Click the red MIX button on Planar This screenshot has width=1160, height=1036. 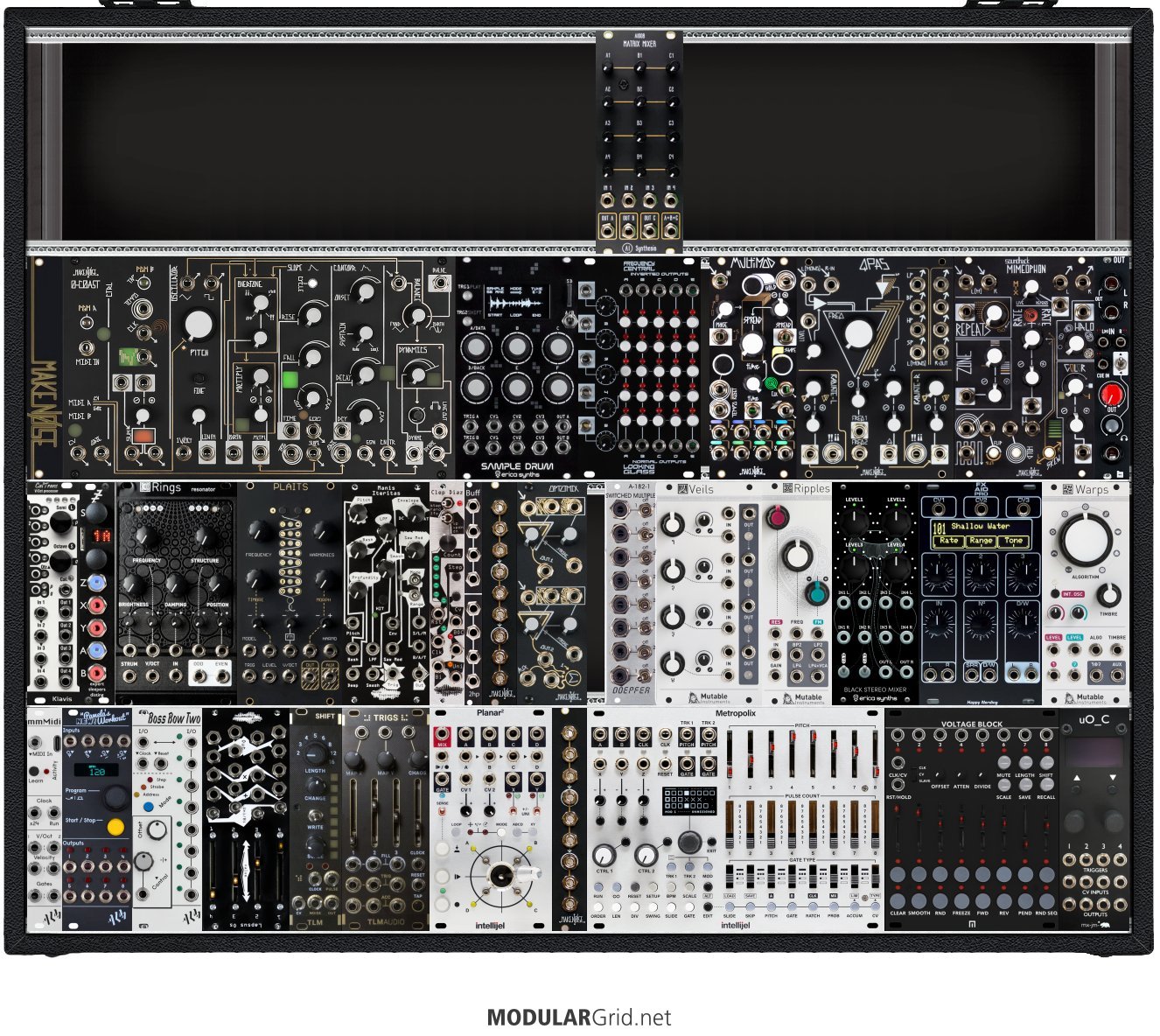click(x=443, y=735)
